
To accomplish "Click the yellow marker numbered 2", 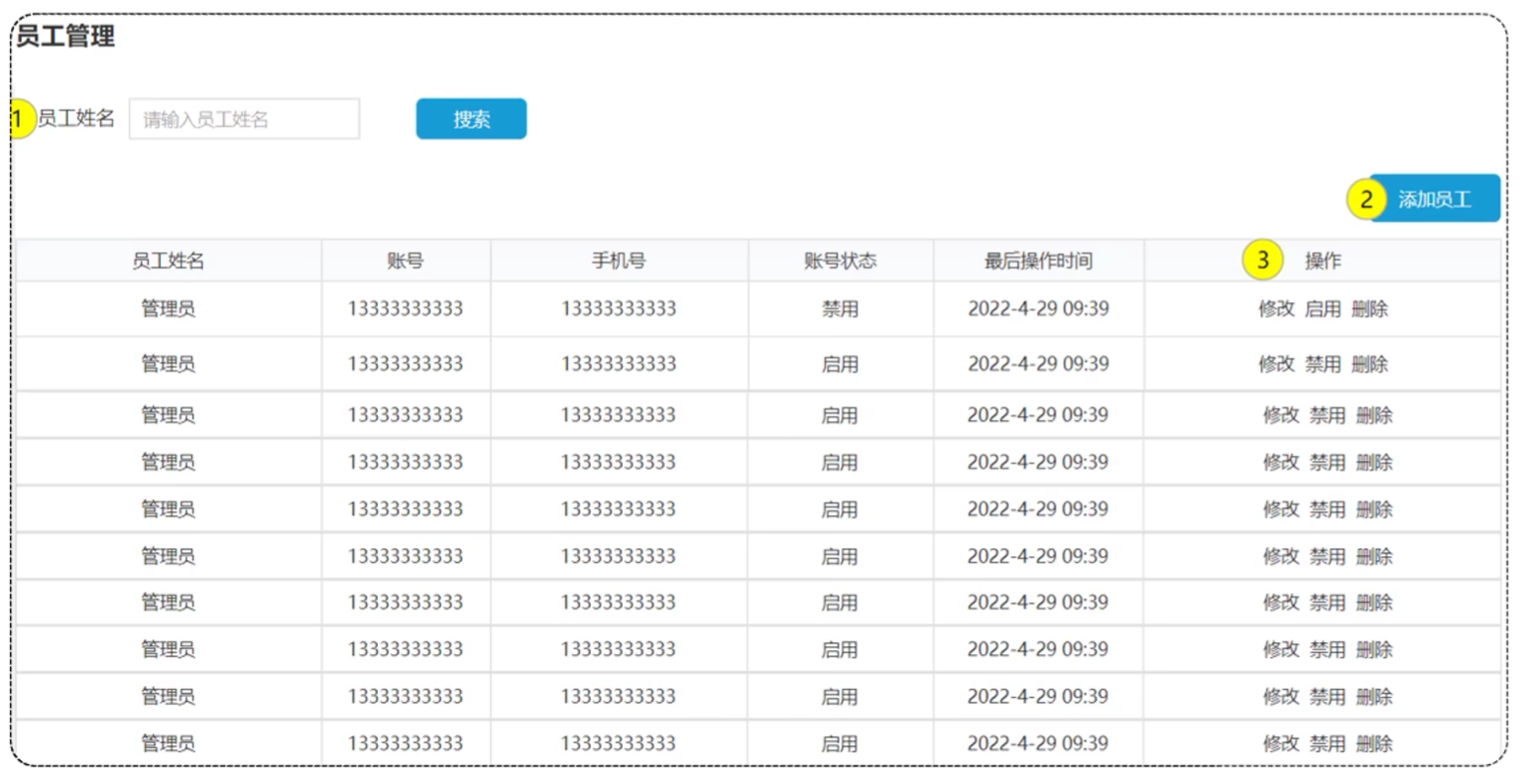I will (x=1365, y=199).
